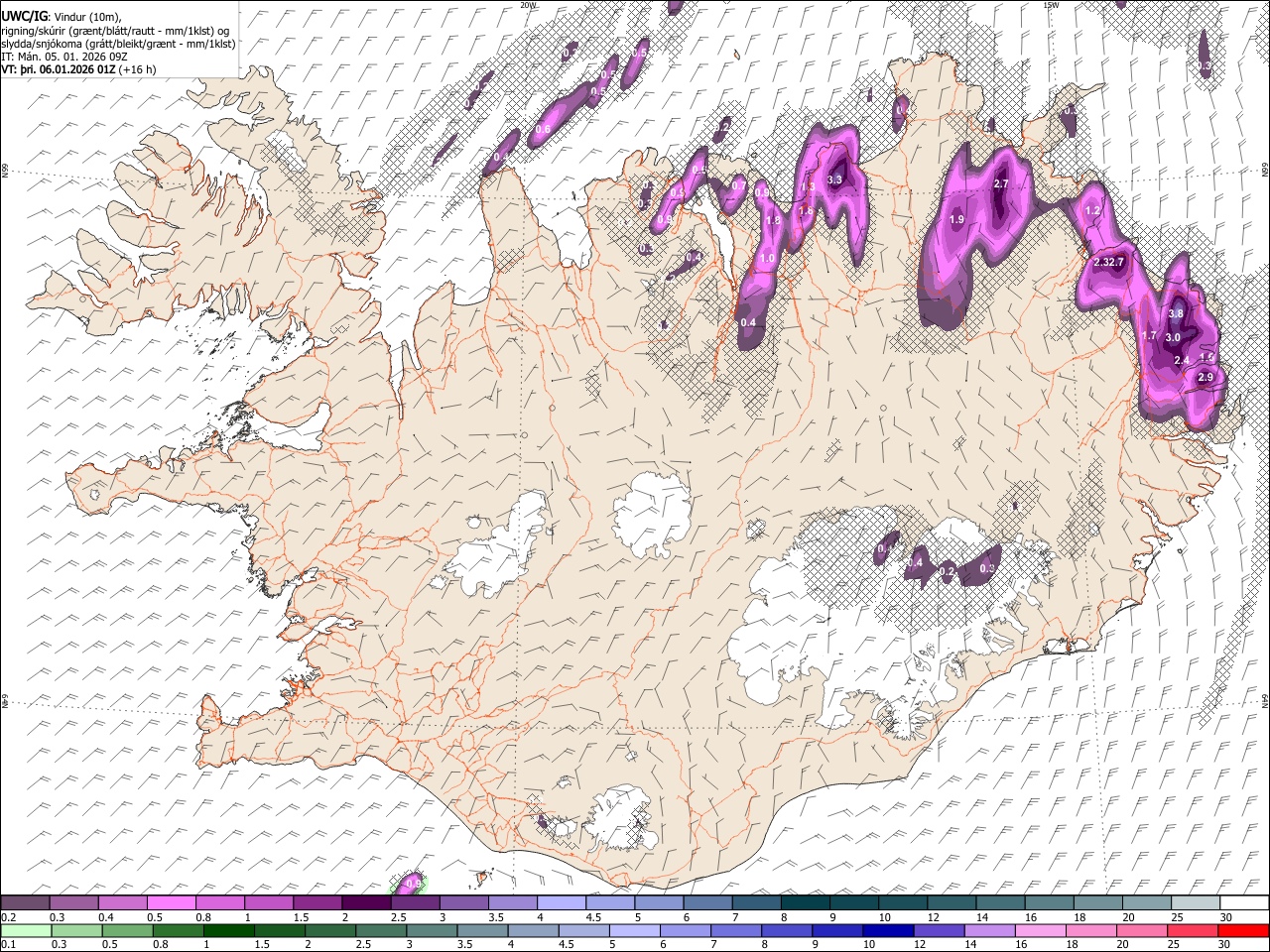
Task: Click the 'VT: þri. 06.01.2026 01Z (+16 h)' line
Action: click(x=79, y=69)
